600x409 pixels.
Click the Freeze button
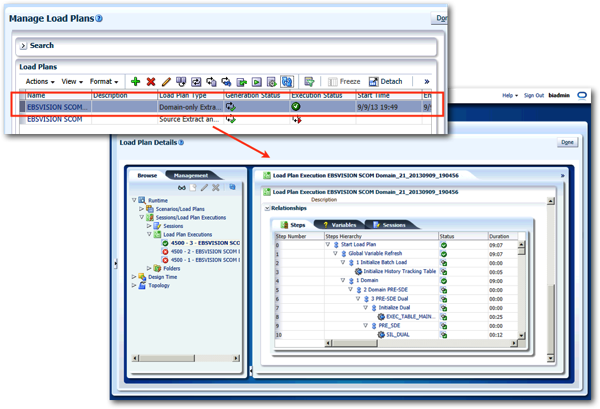pos(344,81)
